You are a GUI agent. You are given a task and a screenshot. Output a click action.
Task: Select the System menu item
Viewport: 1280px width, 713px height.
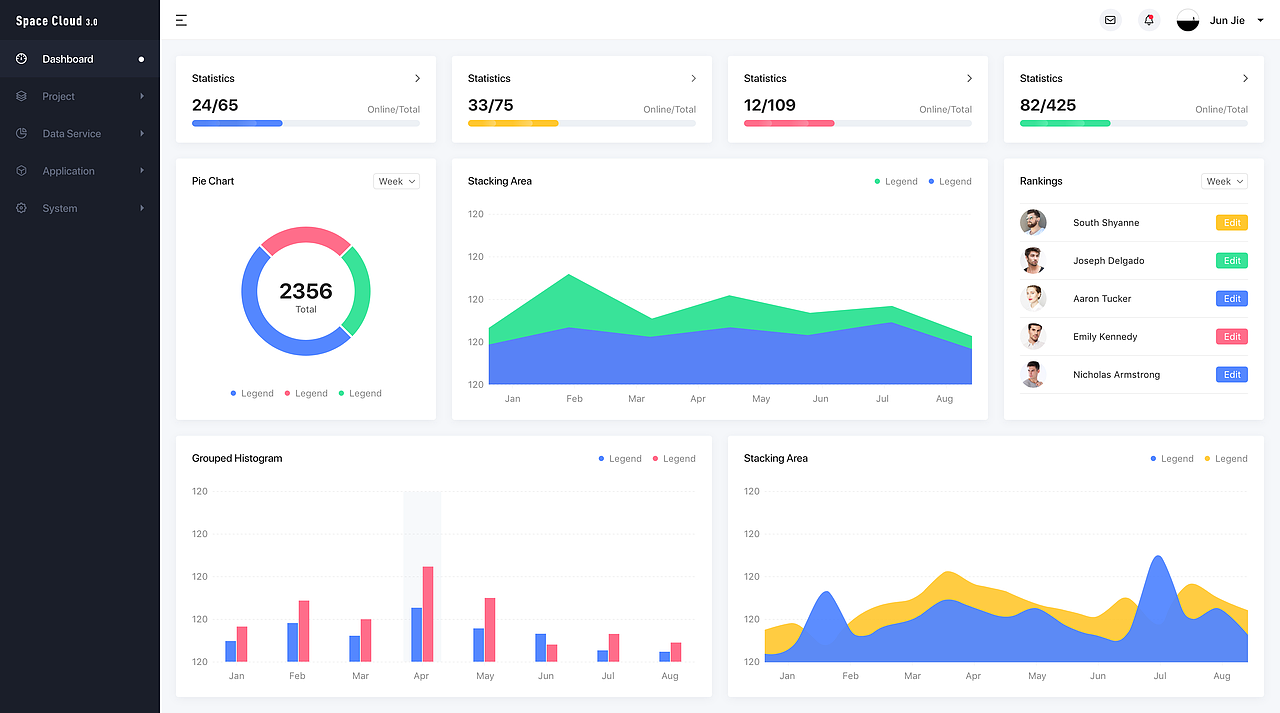coord(80,208)
